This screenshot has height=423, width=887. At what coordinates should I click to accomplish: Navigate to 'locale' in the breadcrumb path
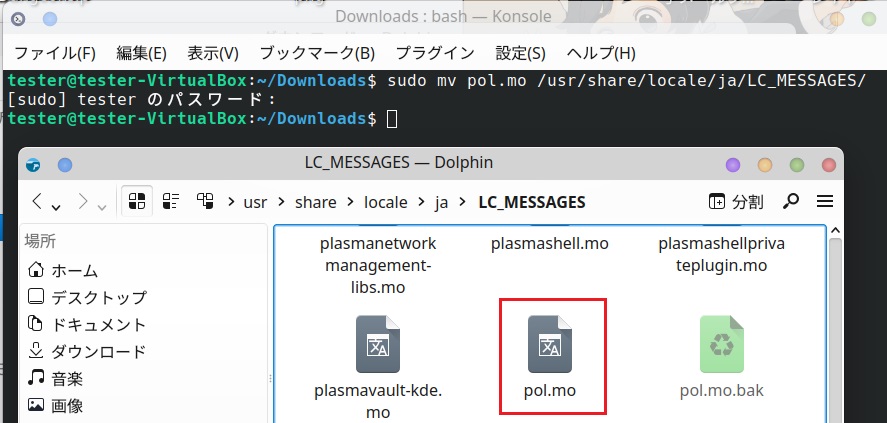click(x=384, y=201)
